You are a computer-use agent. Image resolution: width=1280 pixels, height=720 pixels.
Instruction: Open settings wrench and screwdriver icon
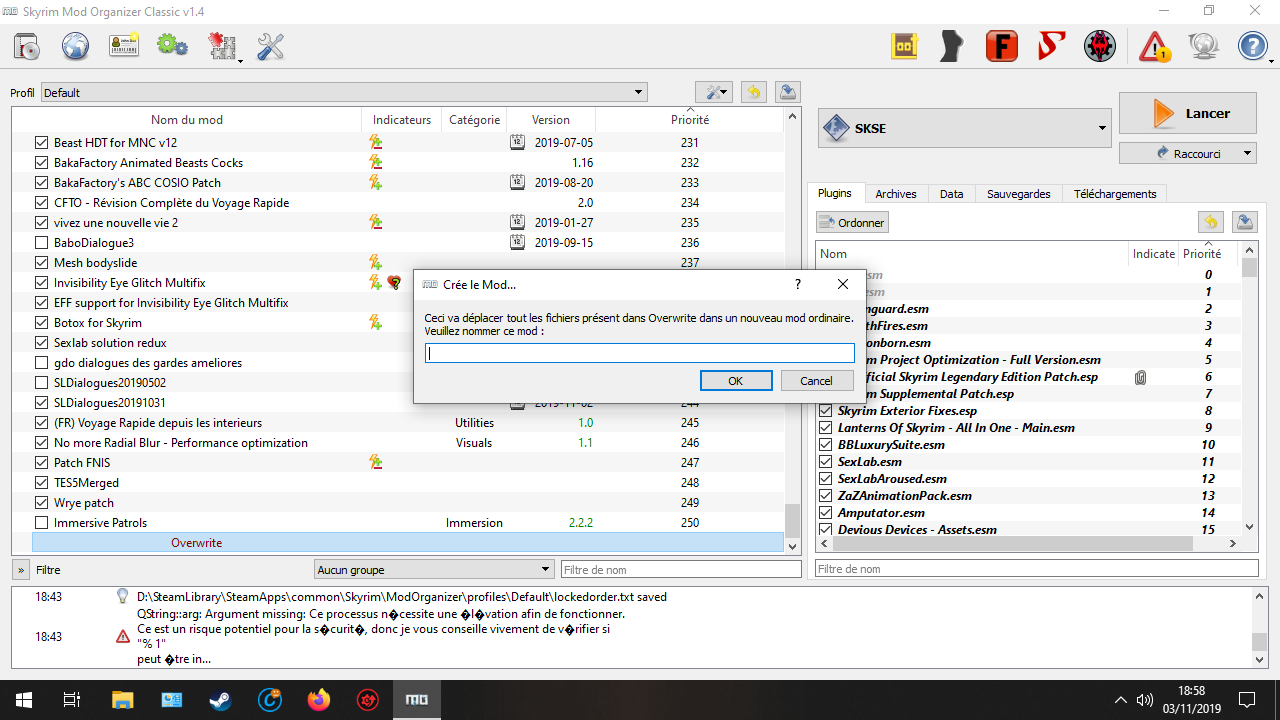click(271, 46)
